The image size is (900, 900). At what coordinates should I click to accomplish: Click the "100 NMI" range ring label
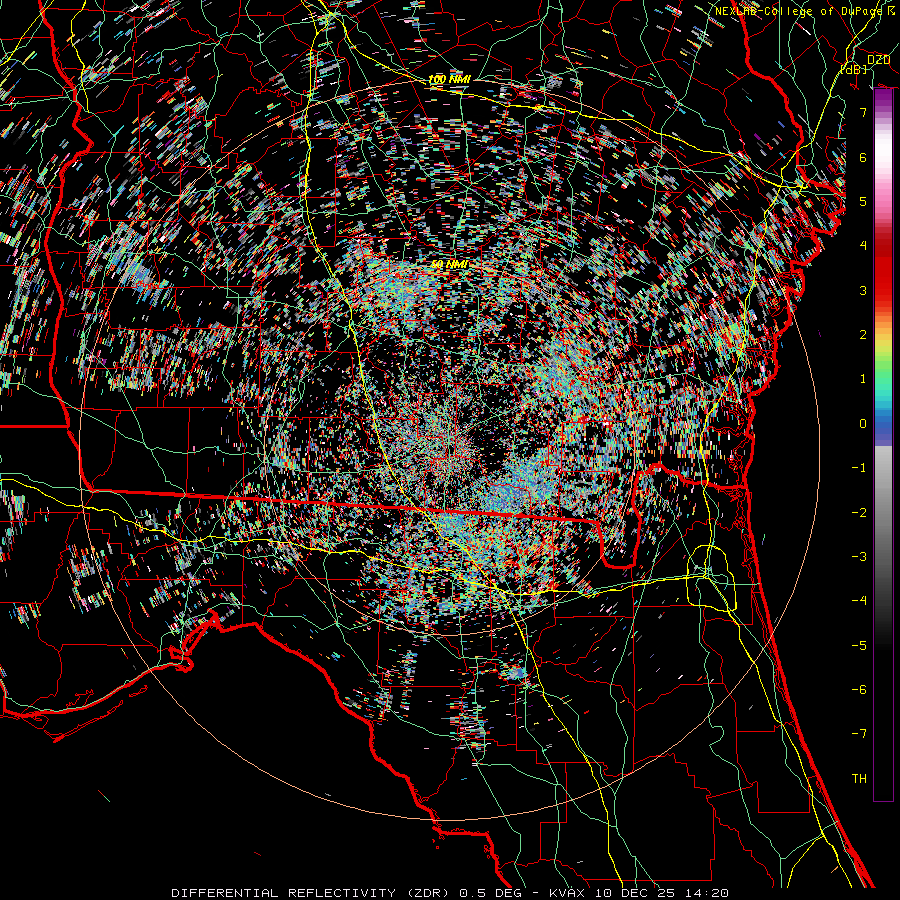[x=449, y=79]
